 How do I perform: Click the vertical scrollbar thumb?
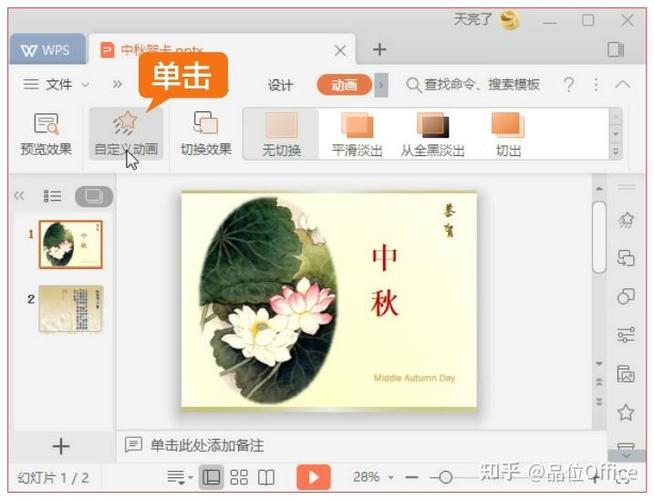(x=599, y=237)
